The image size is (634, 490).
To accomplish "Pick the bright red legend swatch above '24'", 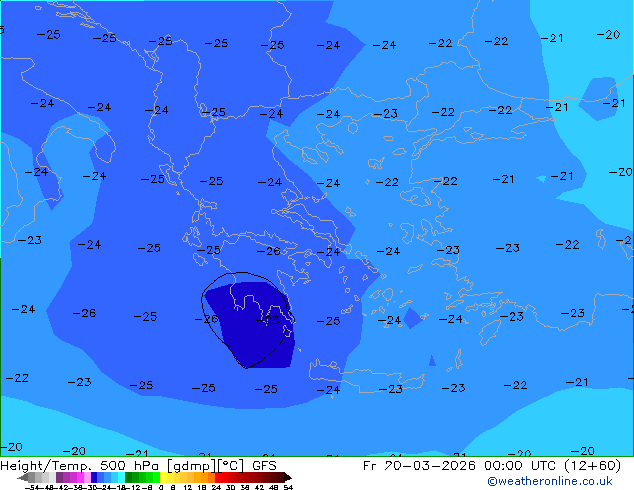I will tap(218, 477).
